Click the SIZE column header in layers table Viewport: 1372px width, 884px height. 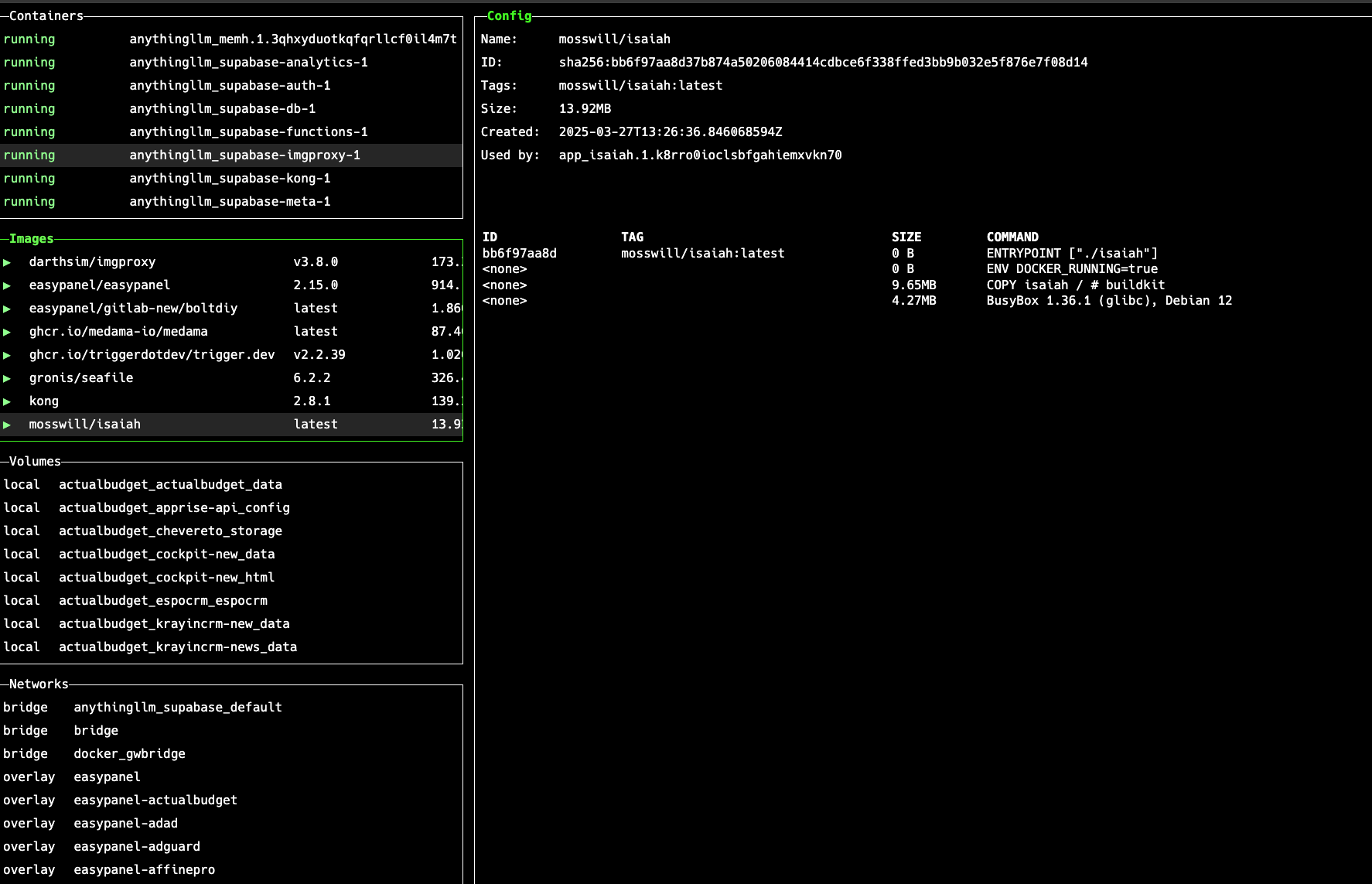tap(906, 237)
